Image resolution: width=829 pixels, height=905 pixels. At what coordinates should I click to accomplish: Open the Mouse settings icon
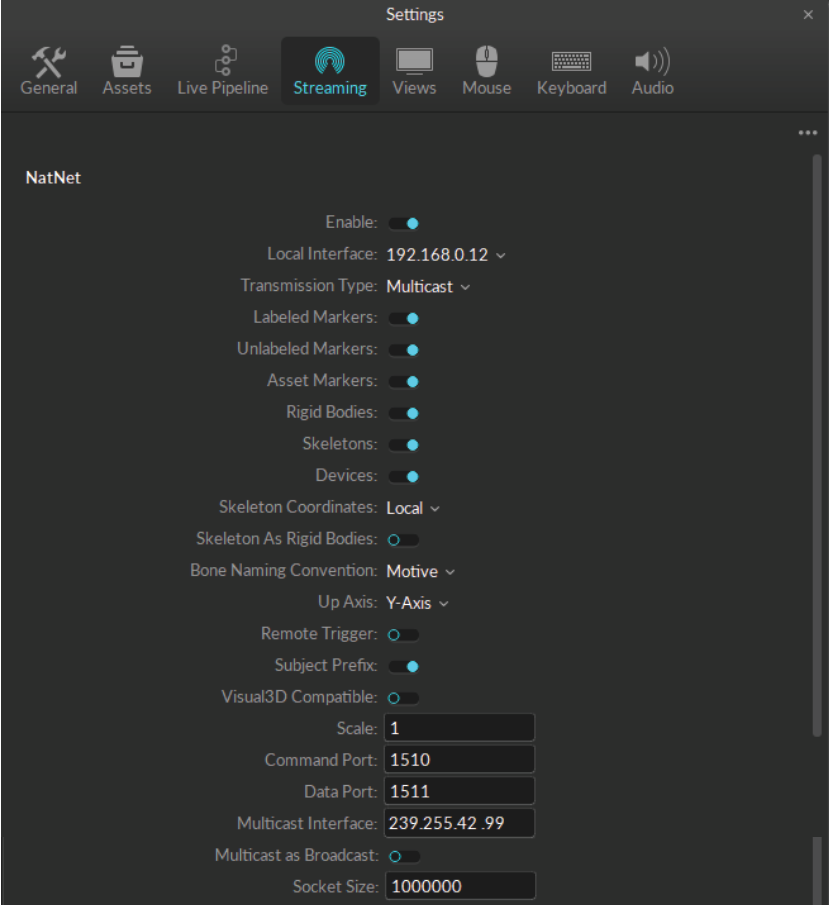coord(486,62)
